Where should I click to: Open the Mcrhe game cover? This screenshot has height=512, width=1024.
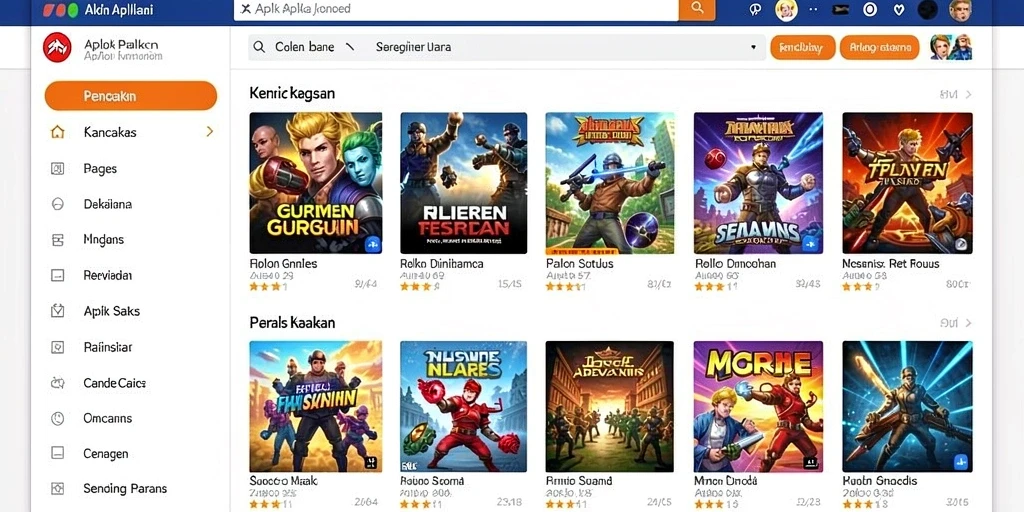758,406
